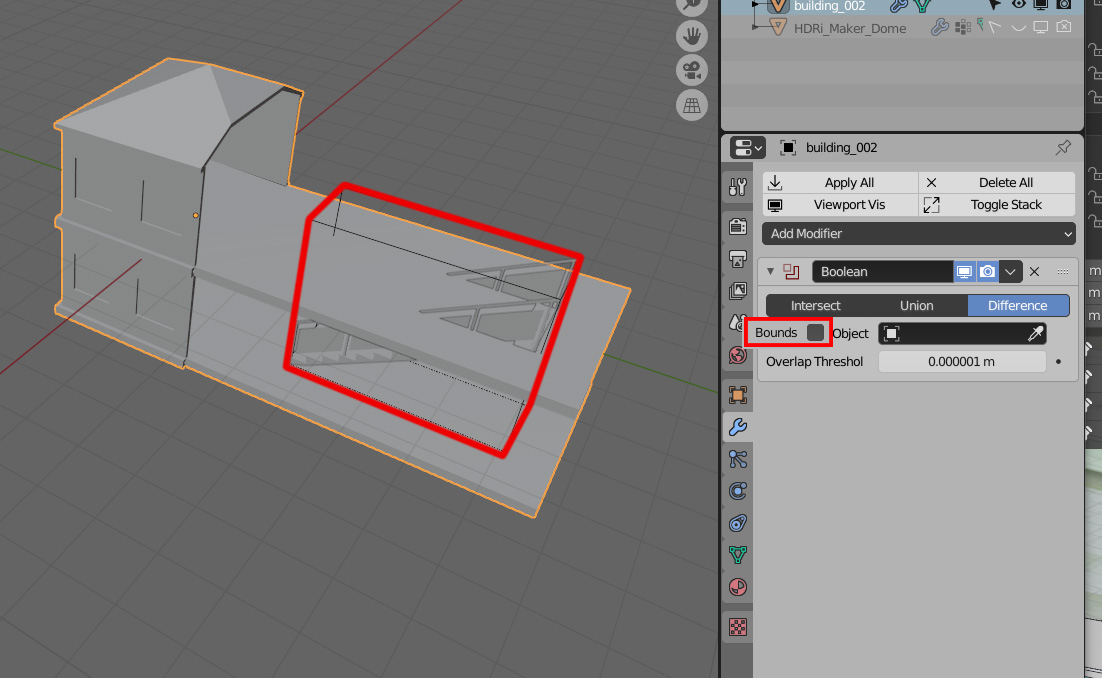Toggle camera view with the camera gizmo
1102x678 pixels.
pos(692,70)
